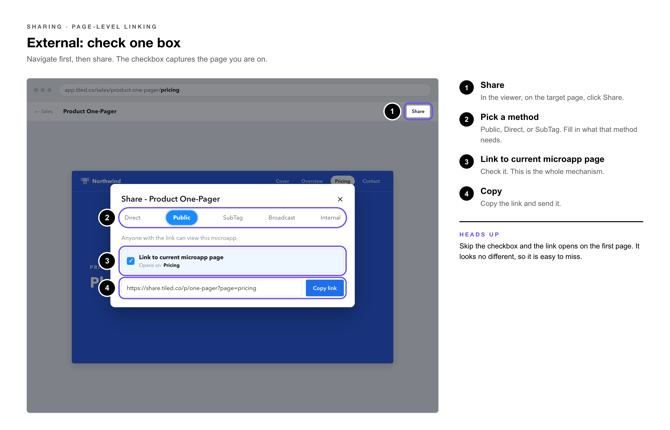Screen dimensions: 670x430
Task: Click the 'External: check one box' heading
Action: click(104, 43)
